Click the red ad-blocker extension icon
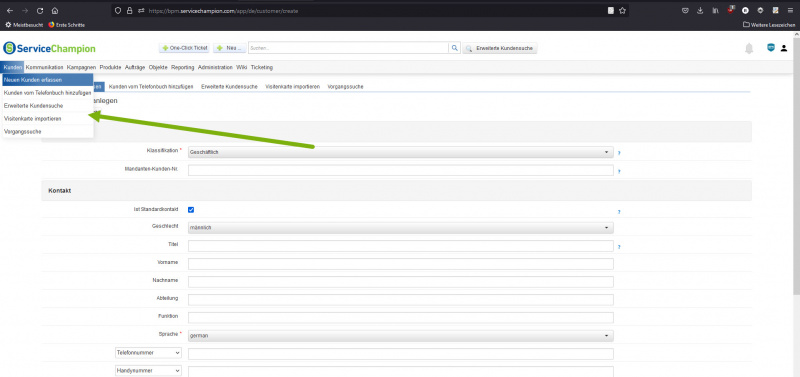The image size is (800, 377). [x=731, y=10]
